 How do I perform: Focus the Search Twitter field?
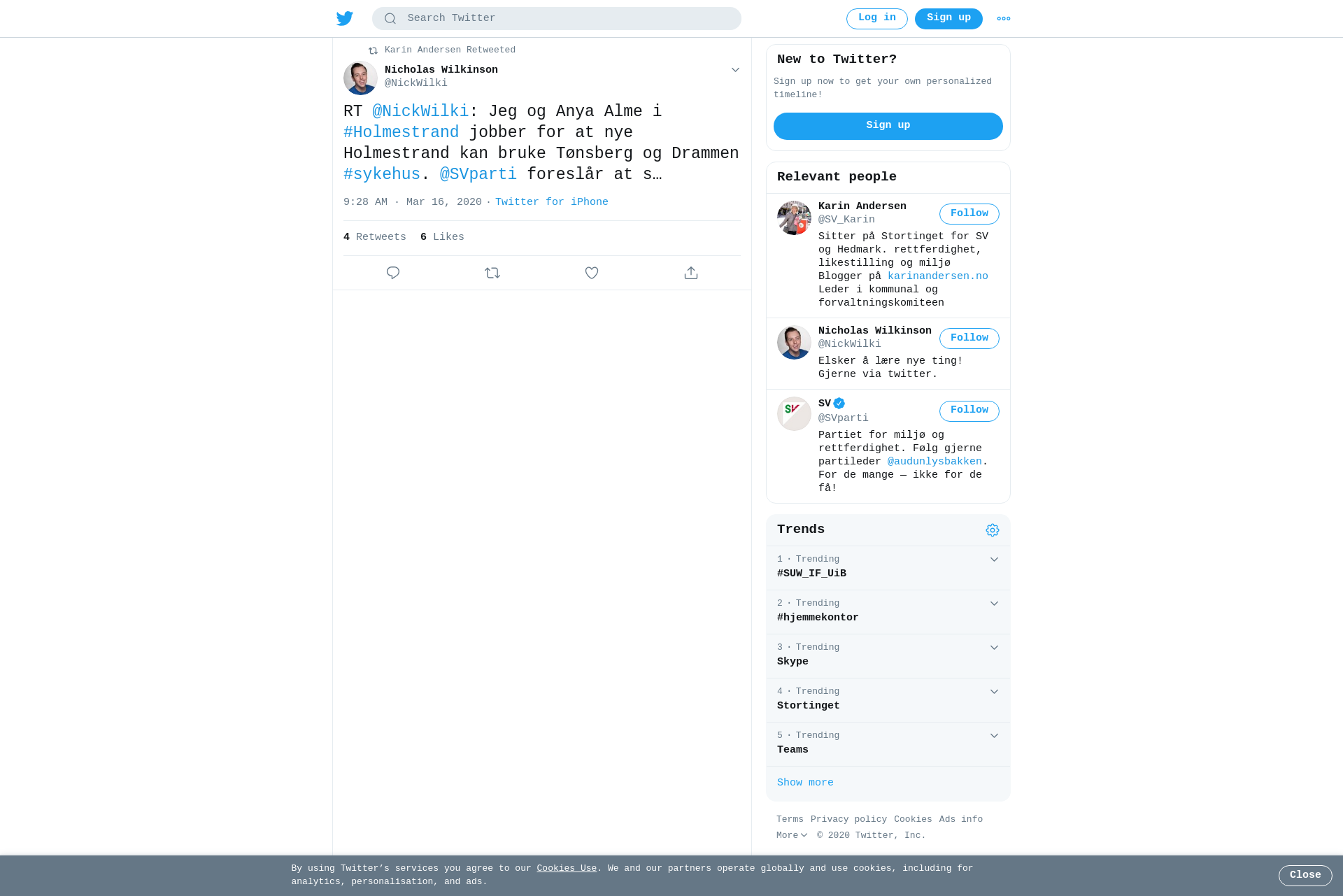tap(557, 19)
